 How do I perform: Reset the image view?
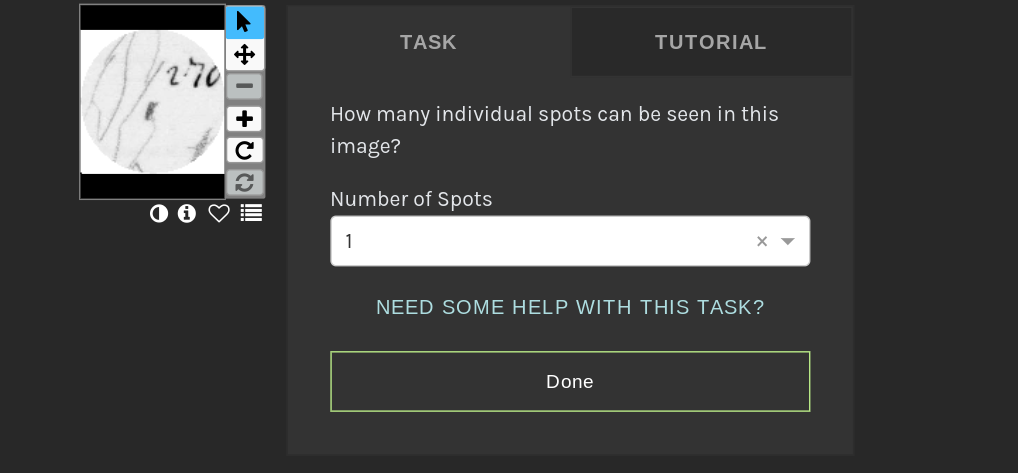click(244, 182)
